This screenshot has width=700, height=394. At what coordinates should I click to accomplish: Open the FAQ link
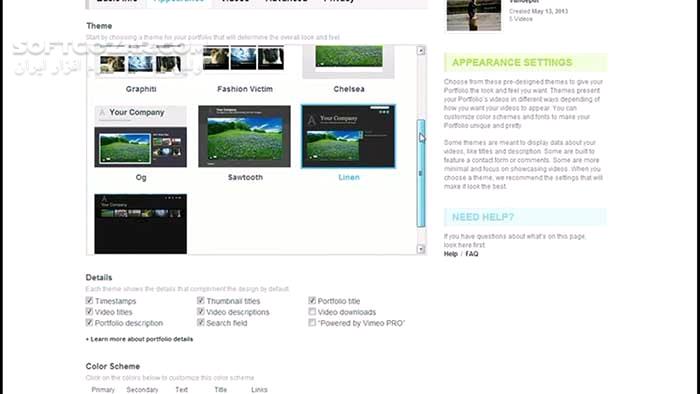471,254
